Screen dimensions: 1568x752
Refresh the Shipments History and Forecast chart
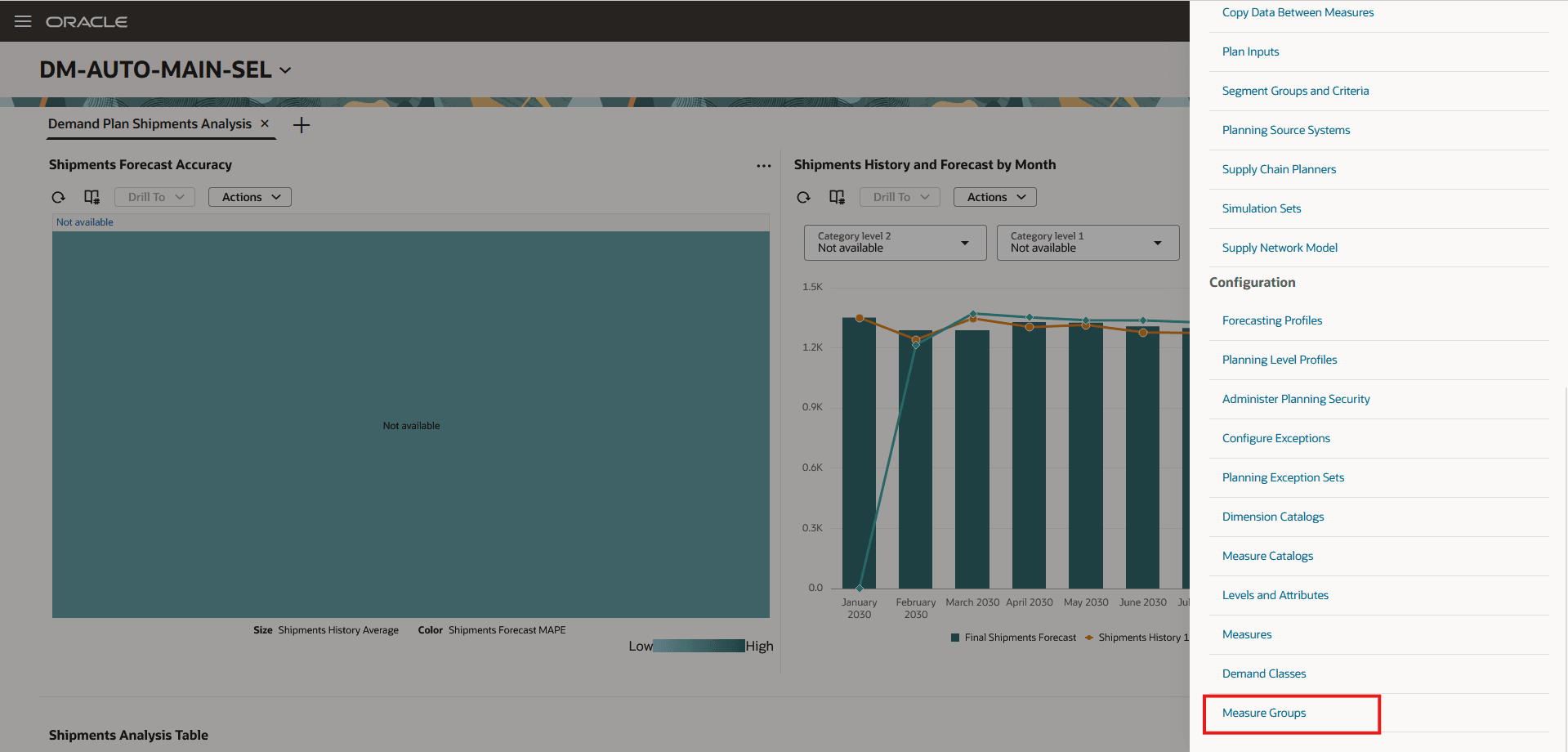pos(803,197)
